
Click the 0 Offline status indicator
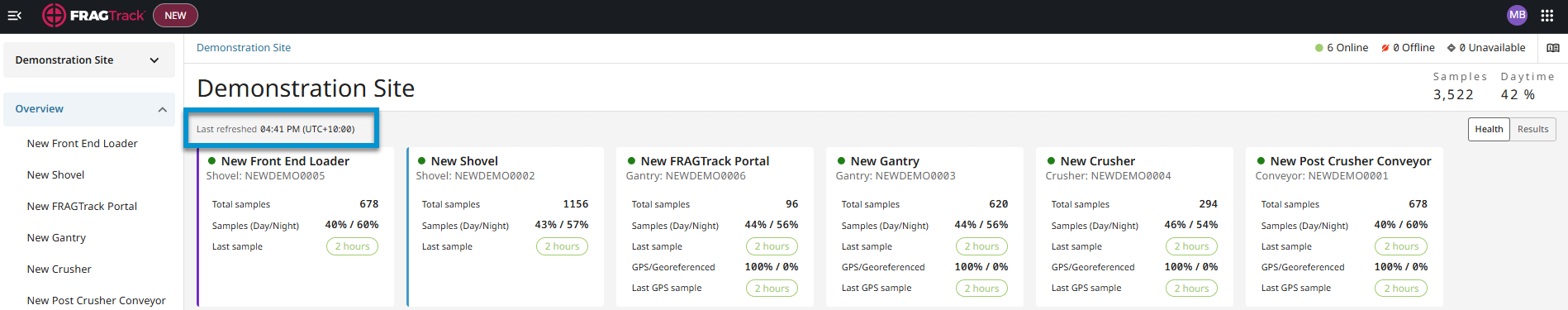click(x=1408, y=48)
